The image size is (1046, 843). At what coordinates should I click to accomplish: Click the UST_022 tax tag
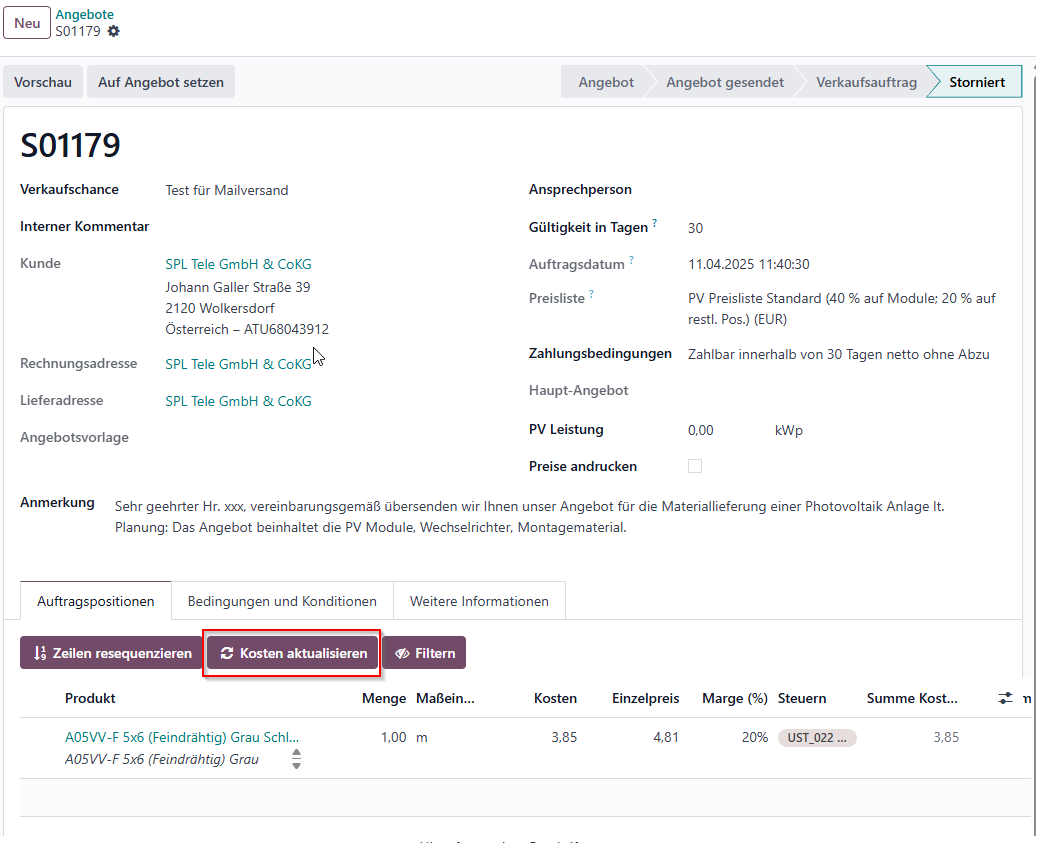point(817,738)
